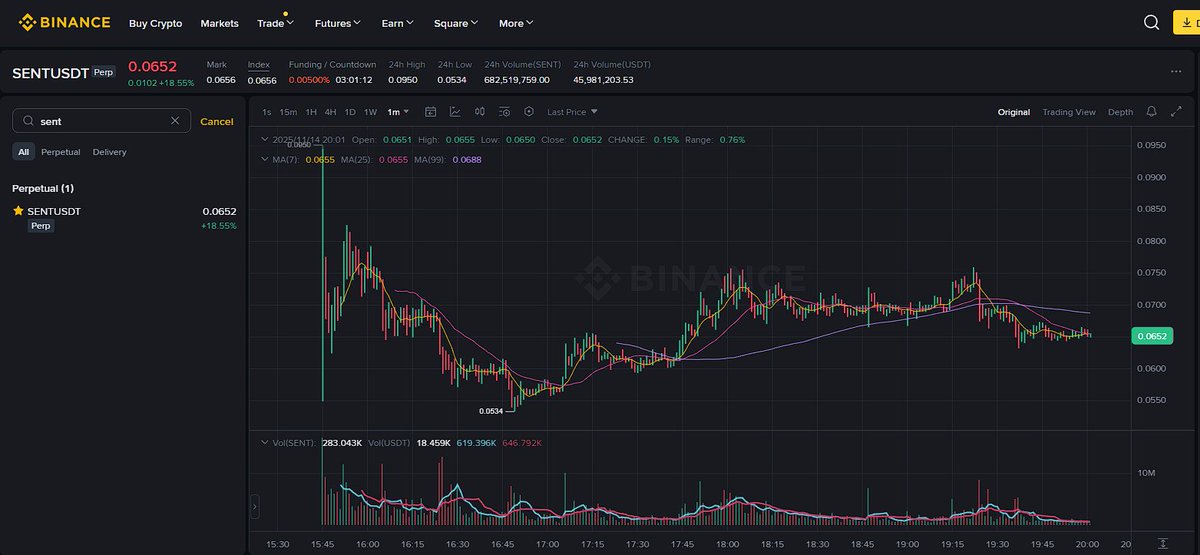Click the Vol(USDT) 18.459K legend value
The height and width of the screenshot is (555, 1200).
[436, 442]
